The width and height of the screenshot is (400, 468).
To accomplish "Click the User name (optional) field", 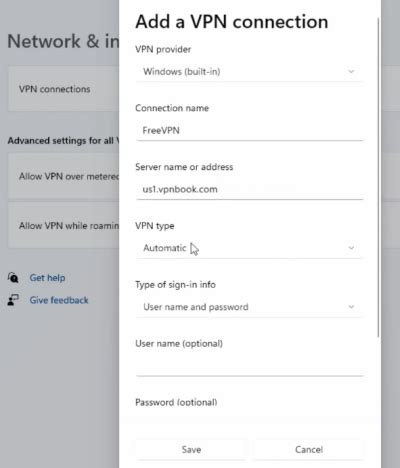I will 249,366.
